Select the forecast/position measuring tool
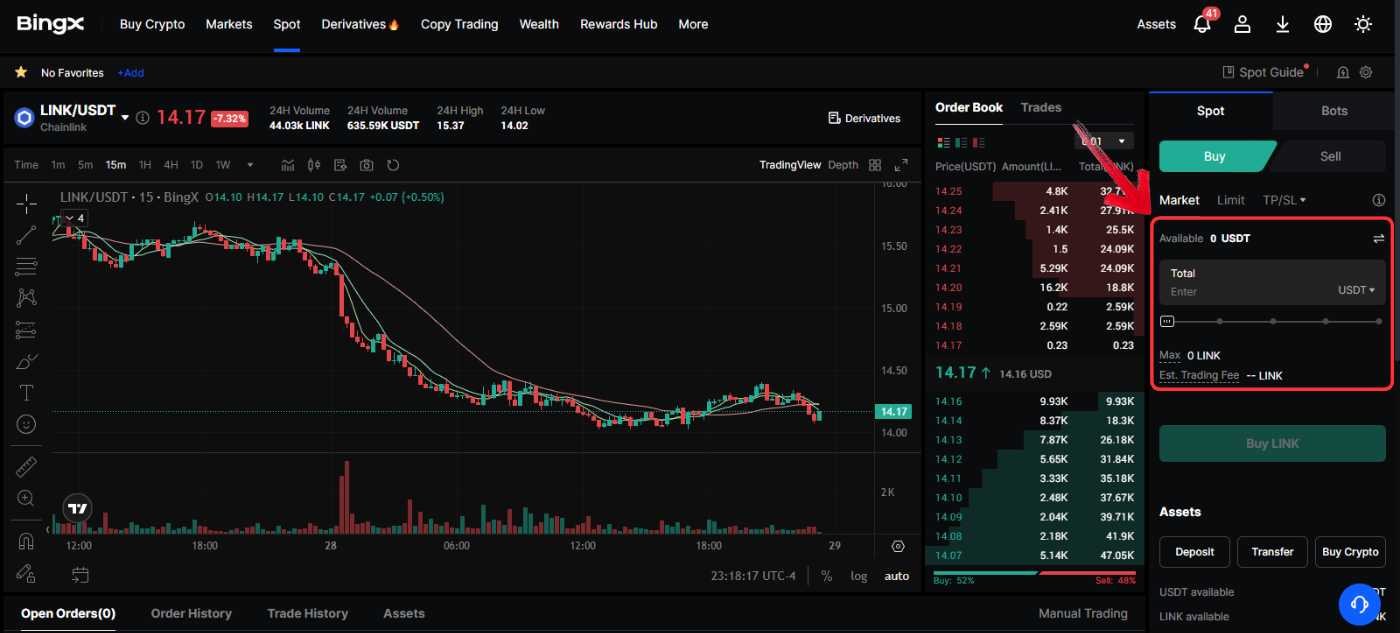 27,329
